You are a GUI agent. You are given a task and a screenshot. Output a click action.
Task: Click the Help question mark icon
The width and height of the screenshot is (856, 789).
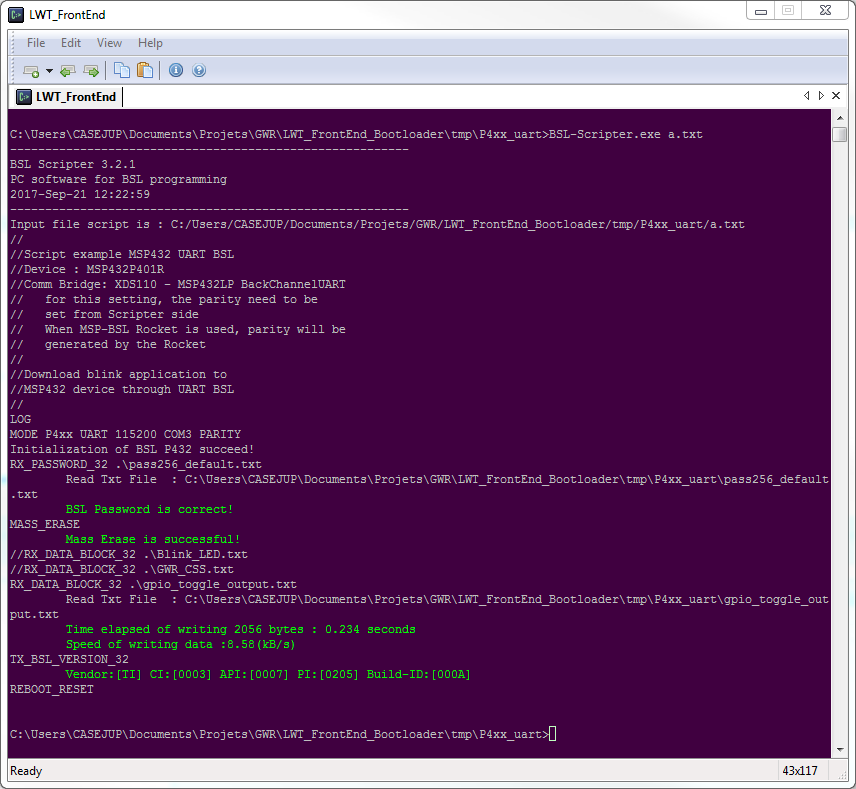point(199,70)
